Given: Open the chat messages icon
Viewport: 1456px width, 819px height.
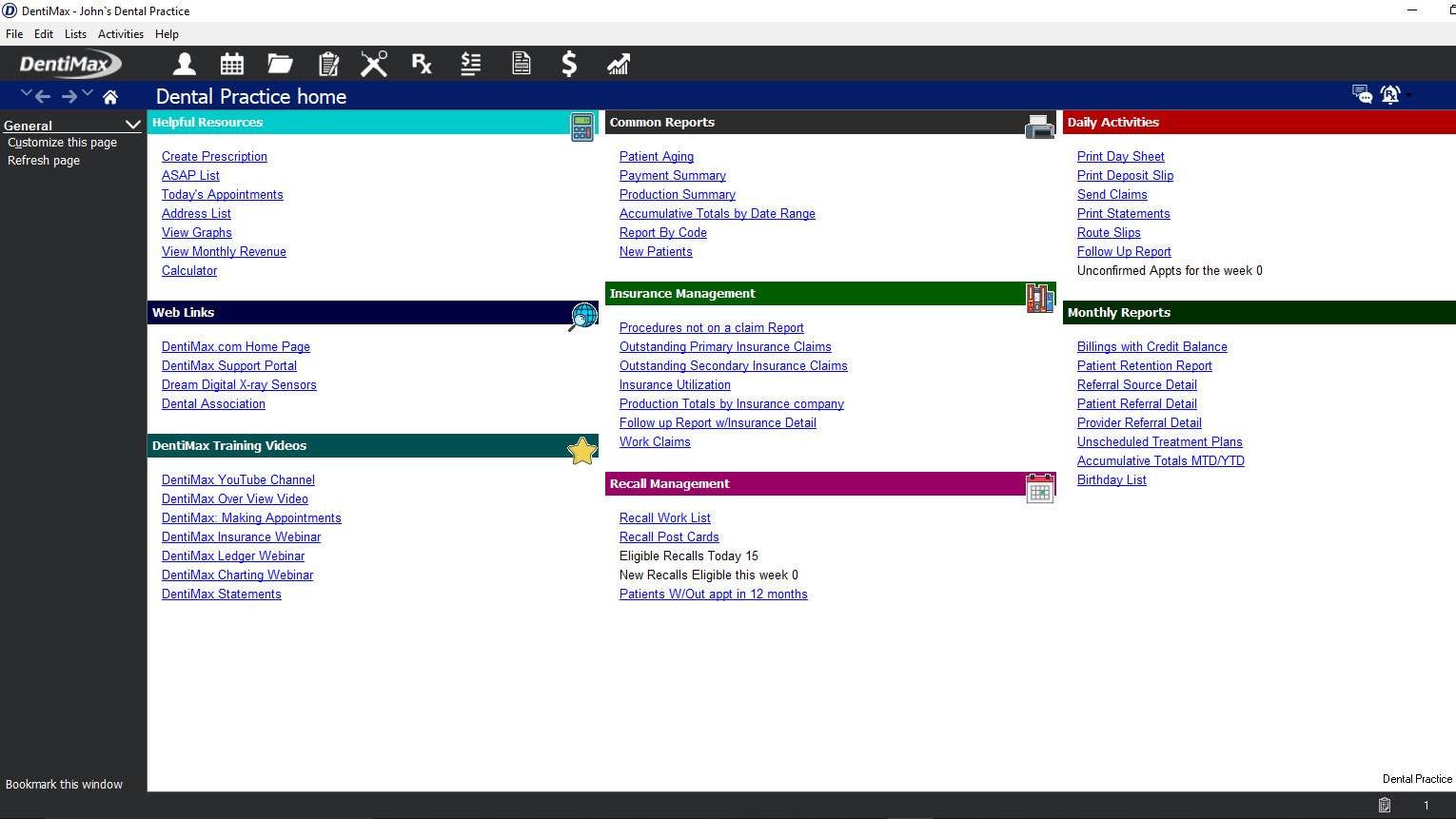Looking at the screenshot, I should tap(1362, 94).
